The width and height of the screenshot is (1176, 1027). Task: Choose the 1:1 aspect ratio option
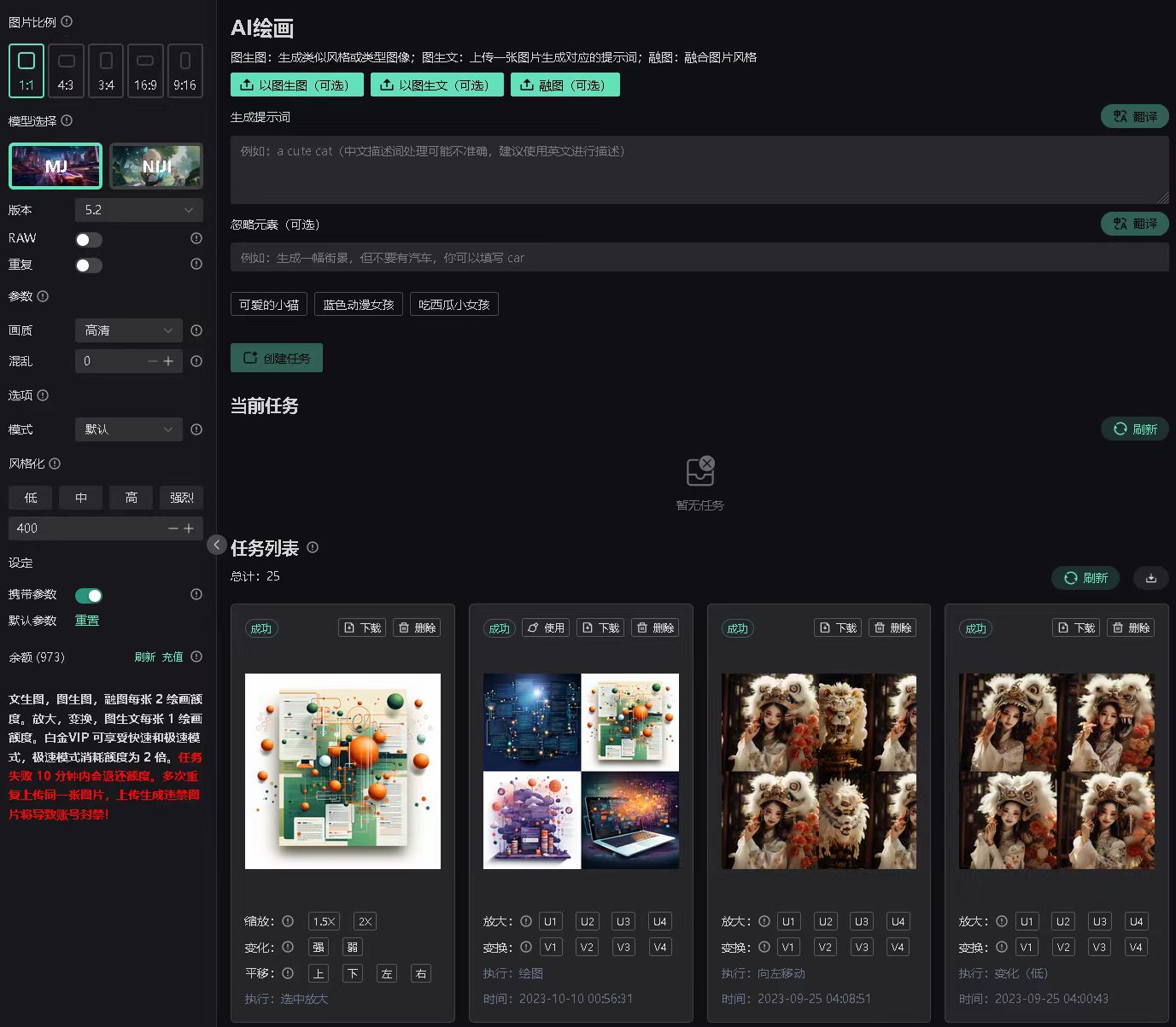click(x=26, y=70)
